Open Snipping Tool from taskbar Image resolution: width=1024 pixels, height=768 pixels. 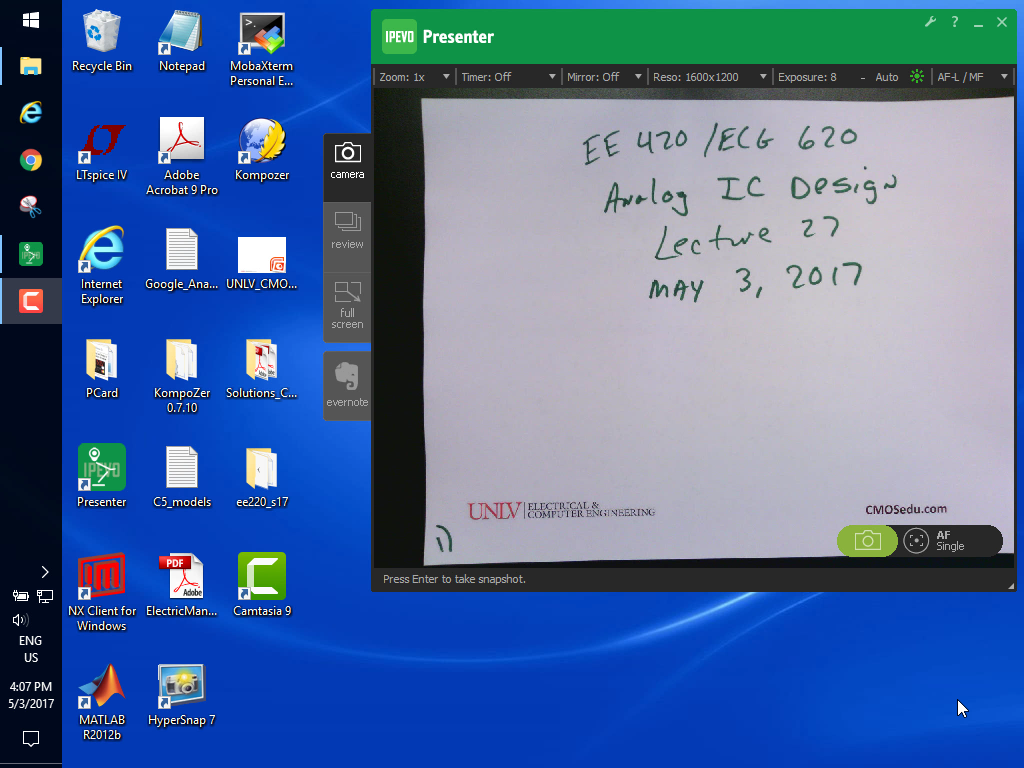(31, 206)
